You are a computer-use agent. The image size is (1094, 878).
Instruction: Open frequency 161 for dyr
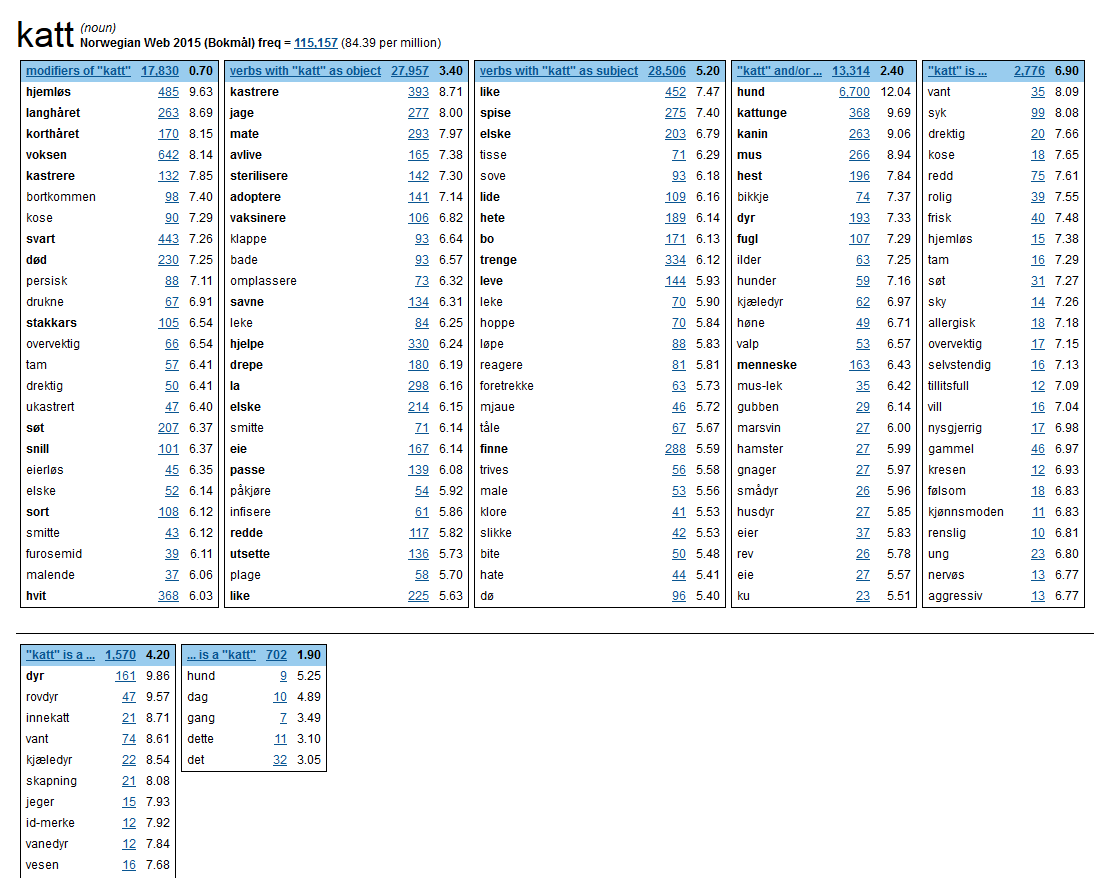point(126,676)
